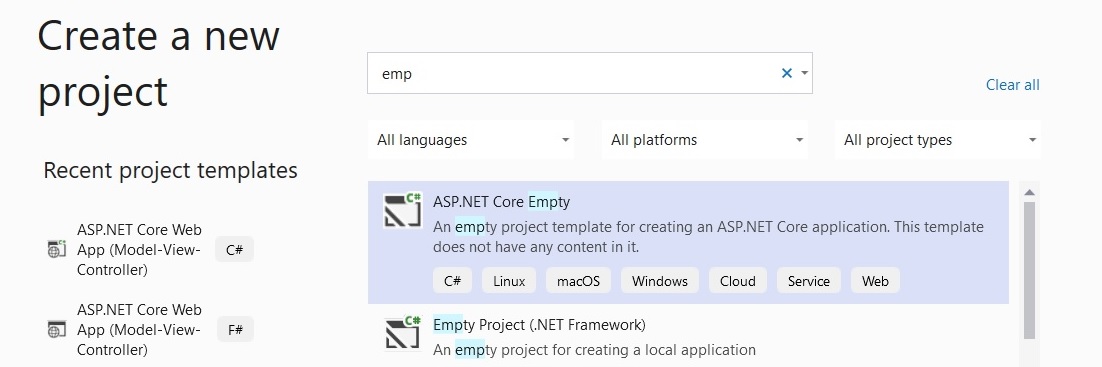Click the Linux tag on ASP.NET Core Empty
This screenshot has height=367, width=1102.
tap(509, 281)
